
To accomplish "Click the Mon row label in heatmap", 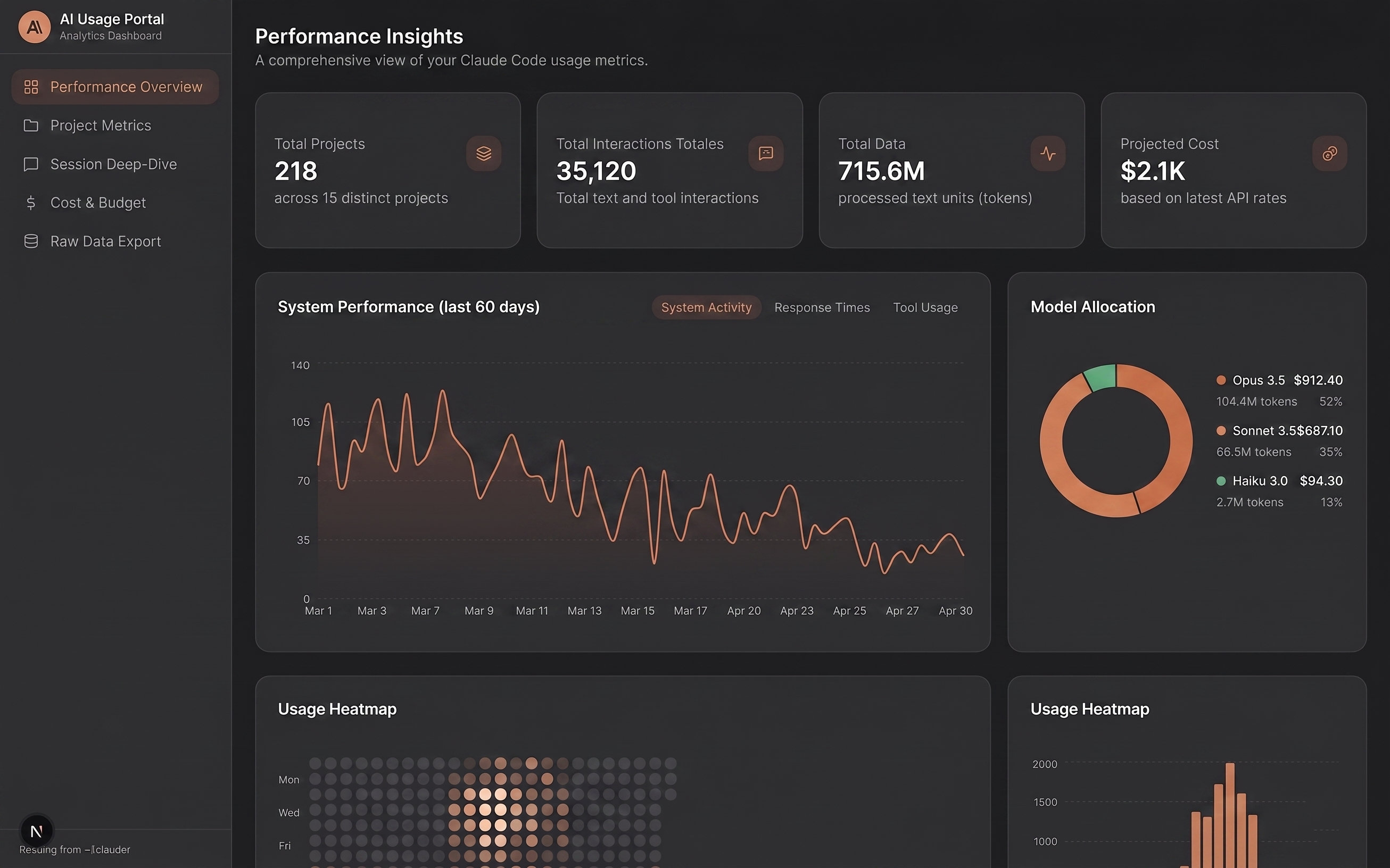I will pyautogui.click(x=289, y=780).
